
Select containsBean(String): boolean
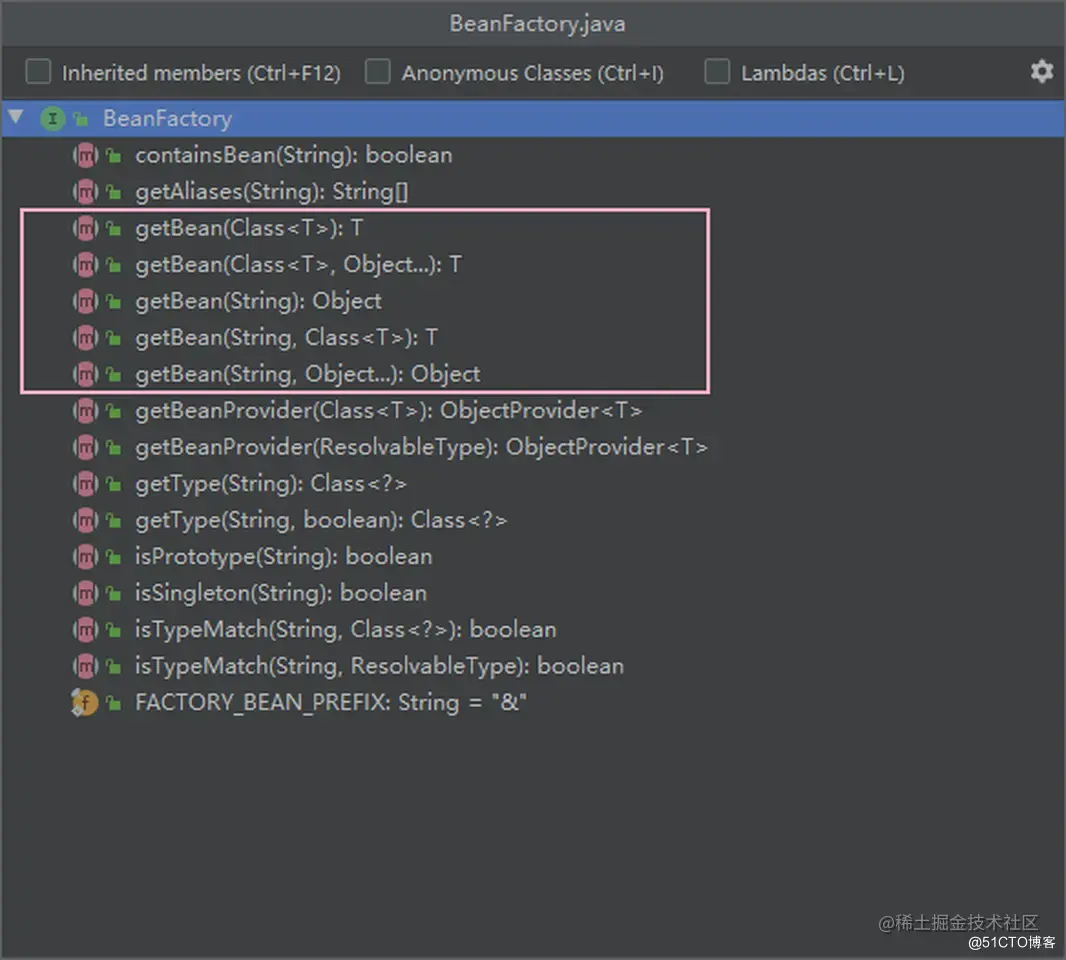pyautogui.click(x=294, y=155)
